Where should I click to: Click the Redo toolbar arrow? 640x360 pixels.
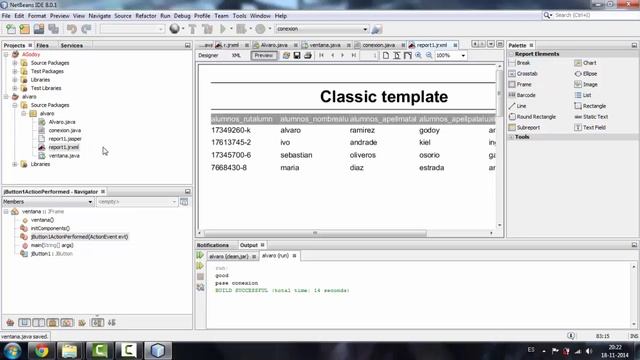(86, 29)
